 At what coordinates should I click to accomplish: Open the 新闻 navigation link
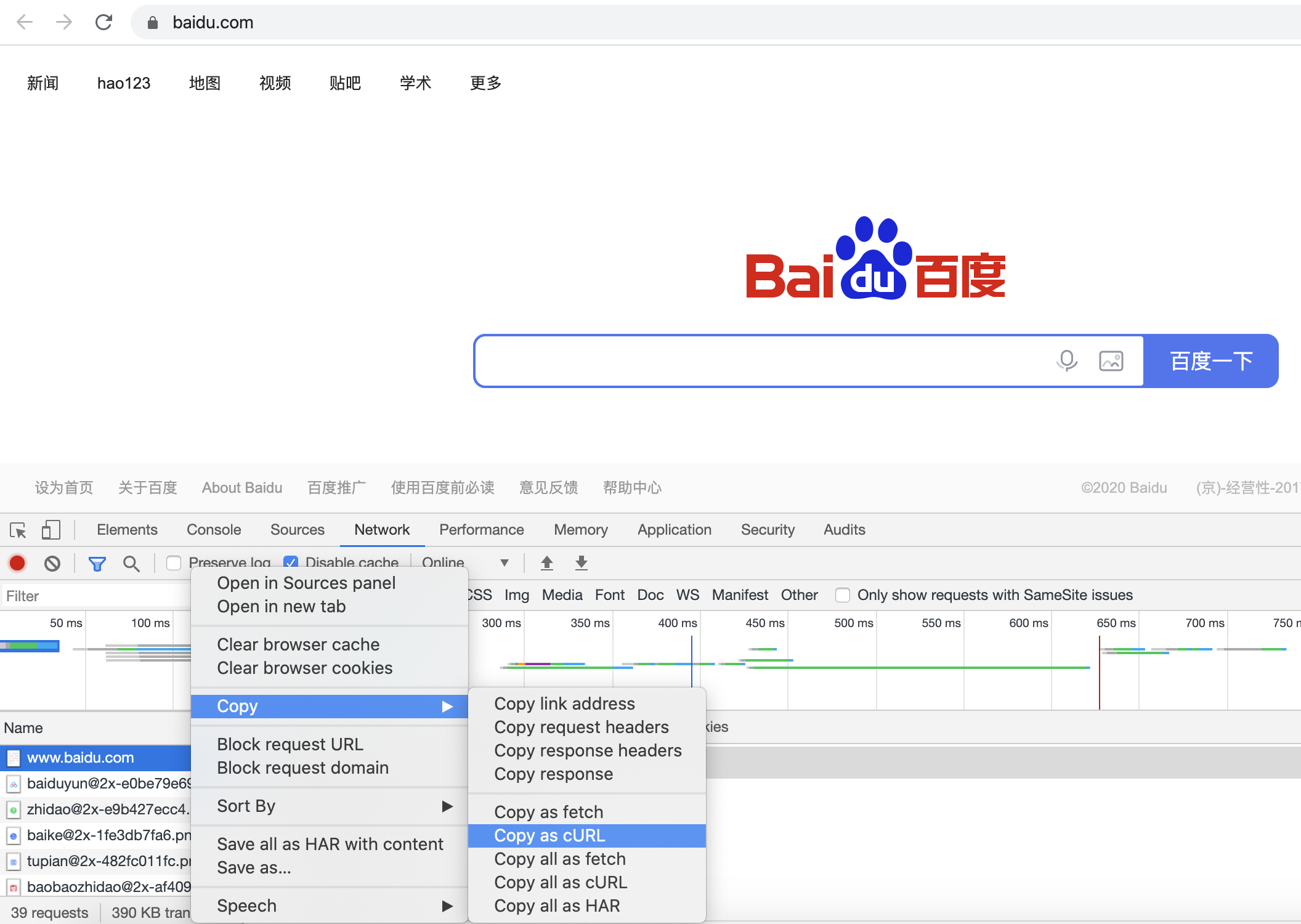click(x=43, y=83)
